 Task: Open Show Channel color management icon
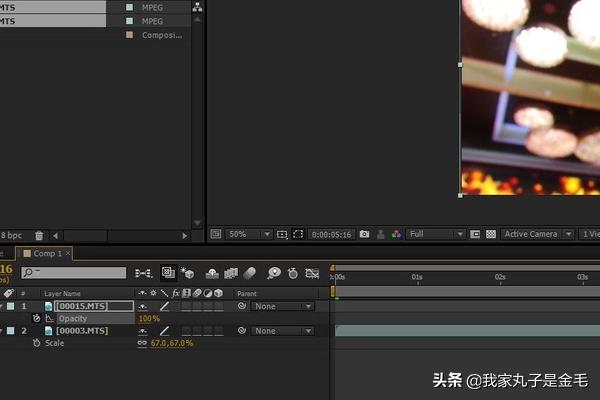(396, 234)
